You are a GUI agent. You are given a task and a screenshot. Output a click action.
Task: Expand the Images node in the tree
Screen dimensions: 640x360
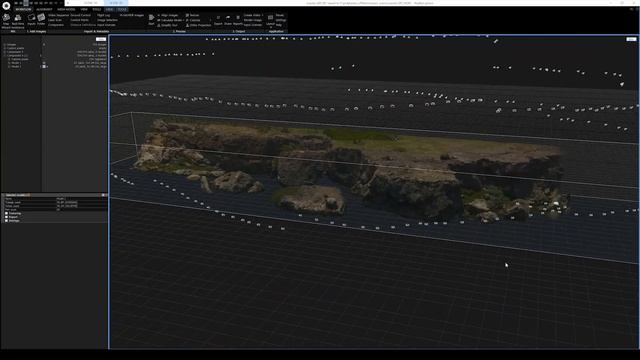pos(4,44)
